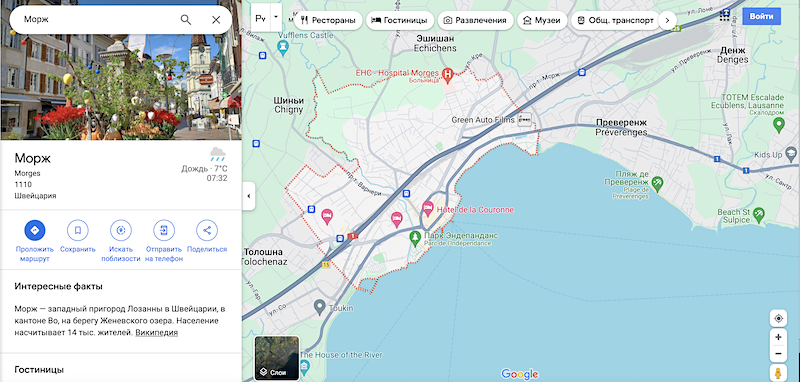The height and width of the screenshot is (382, 800).
Task: Open the Google apps grid icon
Action: (724, 16)
